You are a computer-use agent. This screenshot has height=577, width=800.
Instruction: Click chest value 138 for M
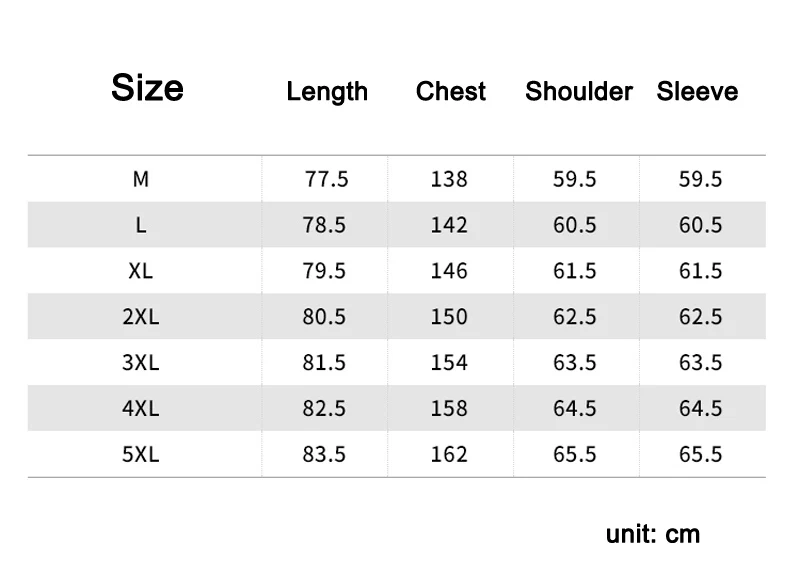click(449, 179)
